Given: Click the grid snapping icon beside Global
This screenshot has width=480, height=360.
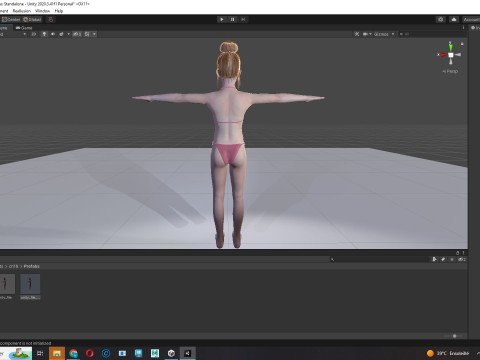Looking at the screenshot, I should [51, 19].
